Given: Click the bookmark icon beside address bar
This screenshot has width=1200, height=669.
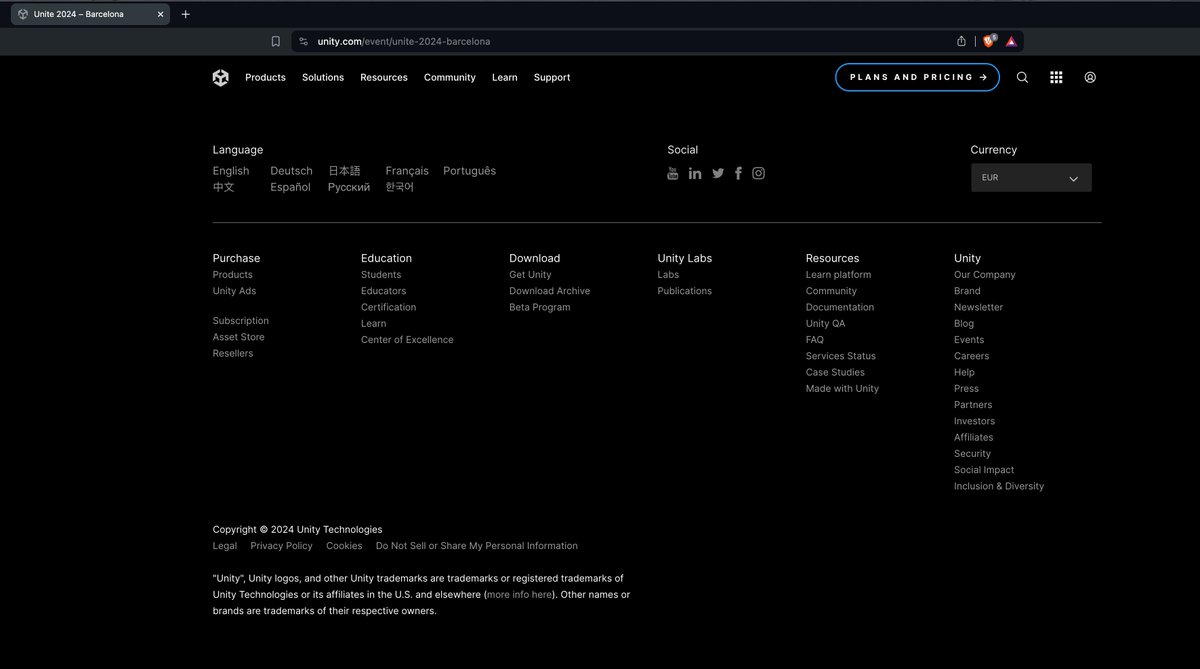Looking at the screenshot, I should point(276,41).
